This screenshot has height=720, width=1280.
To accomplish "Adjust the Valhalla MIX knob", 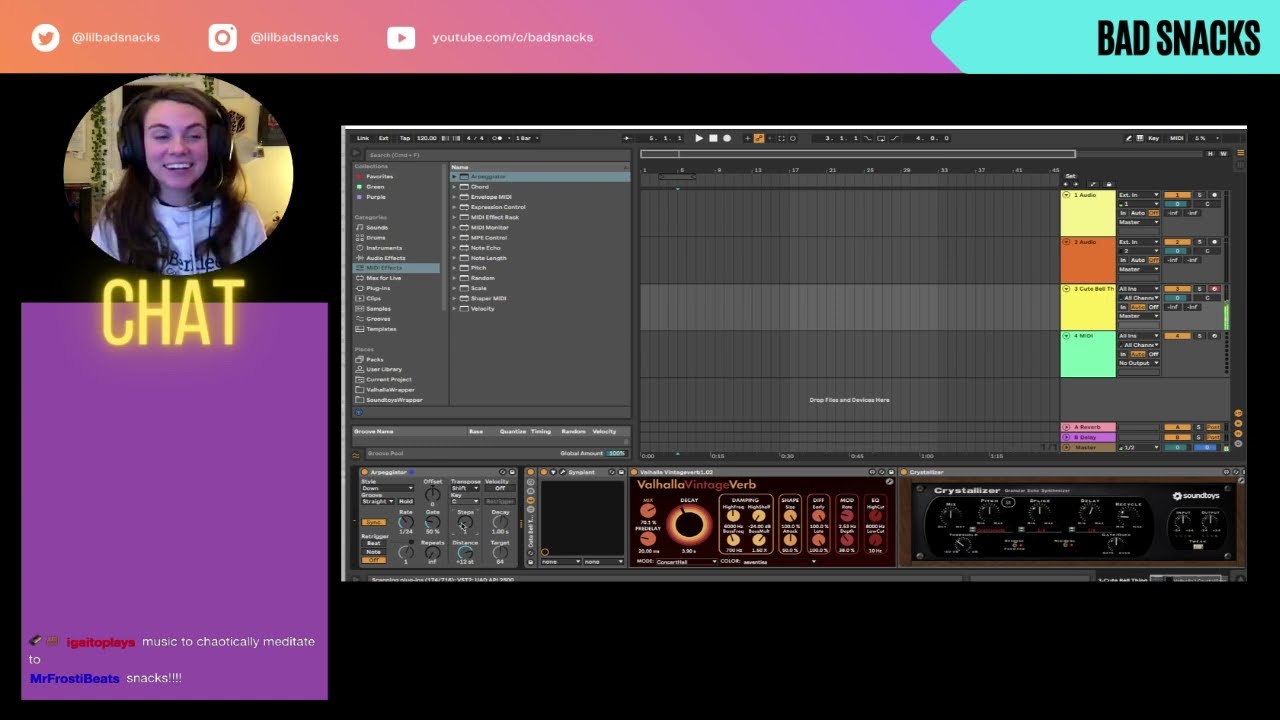I will coord(648,511).
